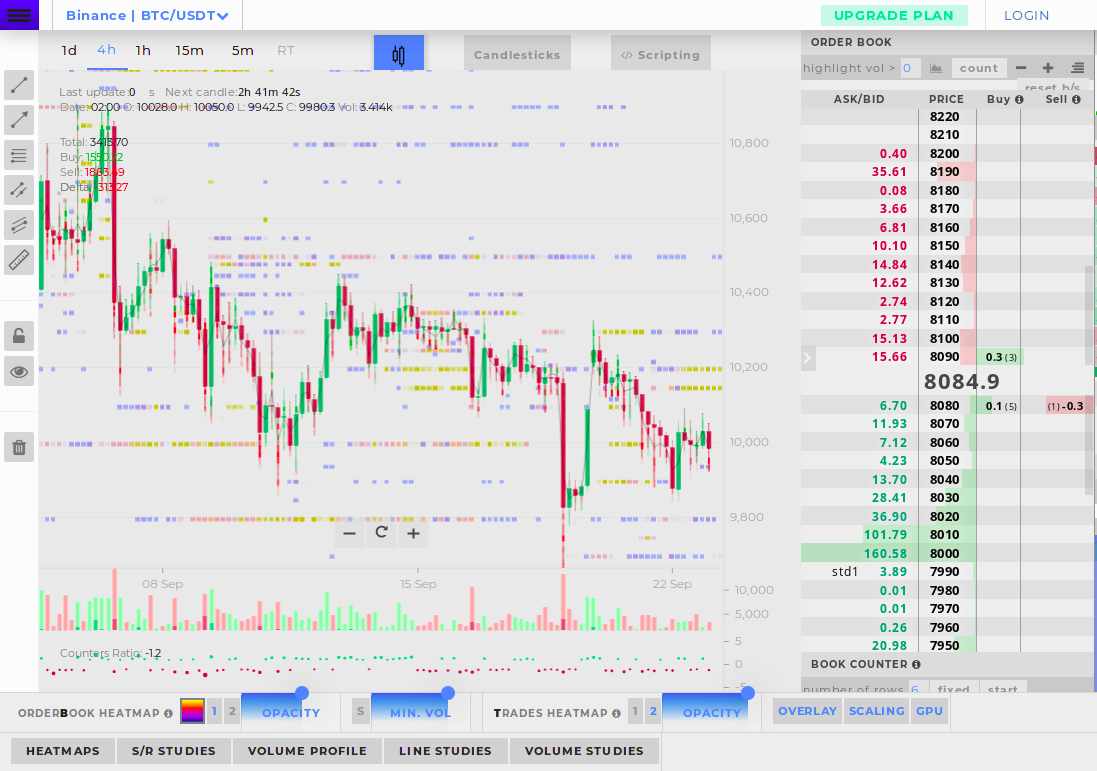Open LINE STUDIES tab
The height and width of the screenshot is (771, 1097).
point(445,751)
